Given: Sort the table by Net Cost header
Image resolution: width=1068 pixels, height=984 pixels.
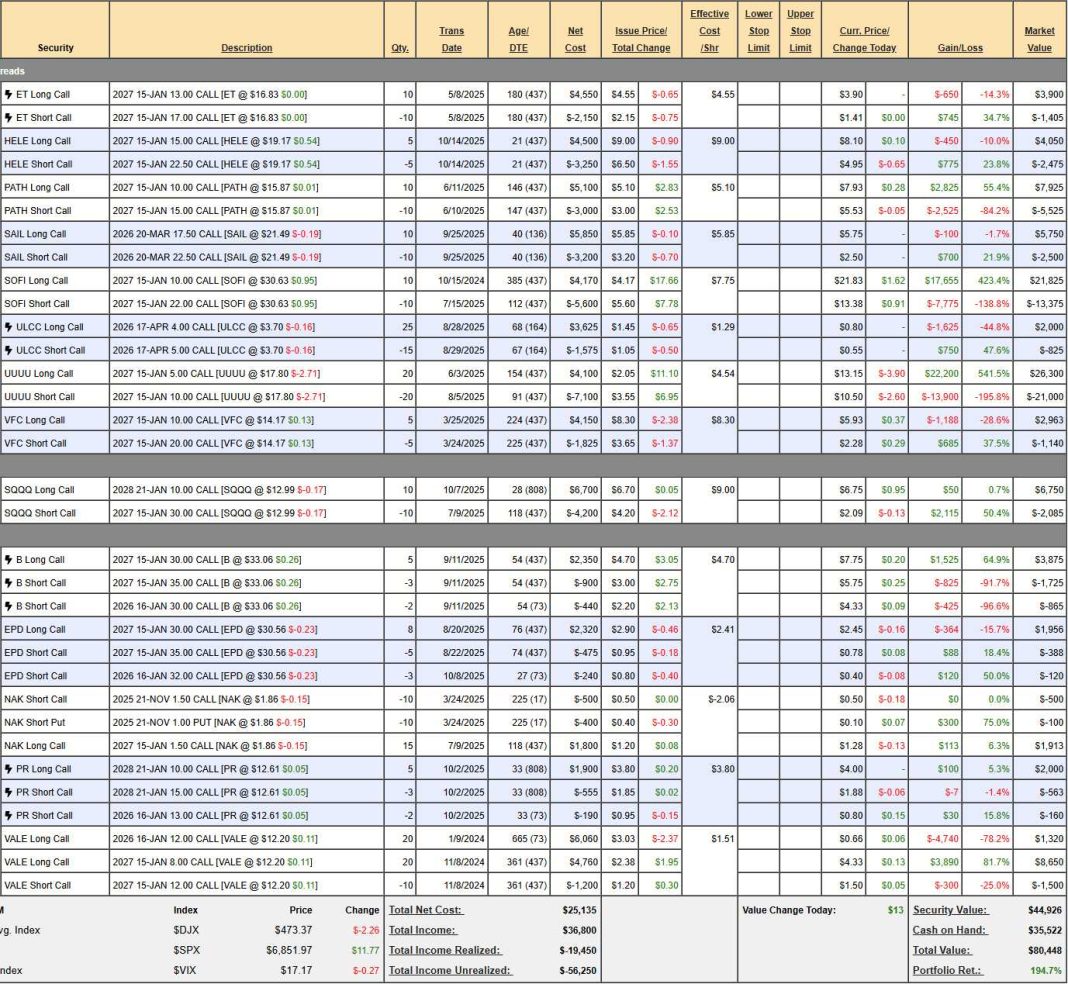Looking at the screenshot, I should 575,39.
